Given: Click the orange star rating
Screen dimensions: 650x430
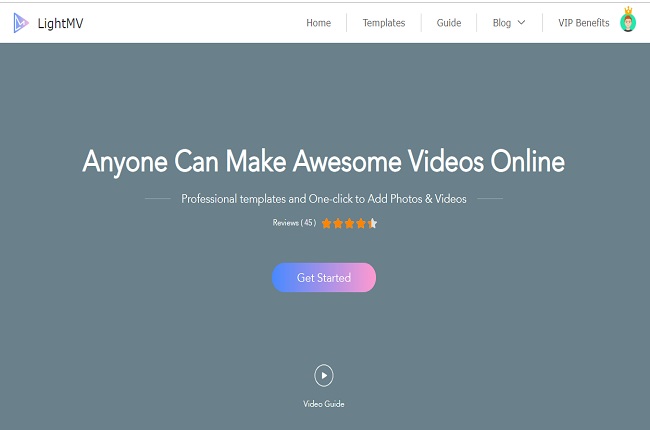Looking at the screenshot, I should pos(349,224).
